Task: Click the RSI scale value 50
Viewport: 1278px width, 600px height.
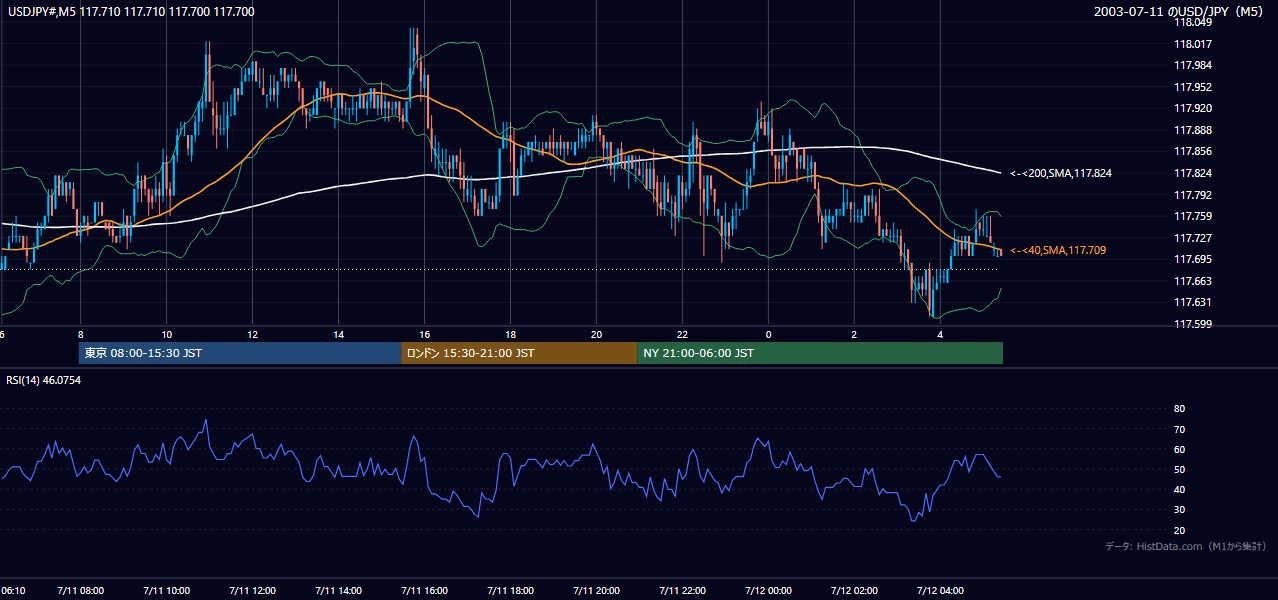Action: pos(1179,469)
